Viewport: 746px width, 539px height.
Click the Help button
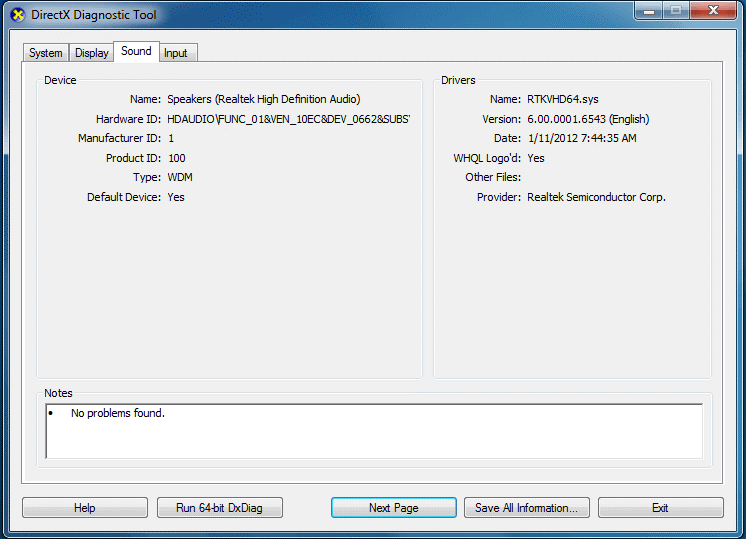85,508
